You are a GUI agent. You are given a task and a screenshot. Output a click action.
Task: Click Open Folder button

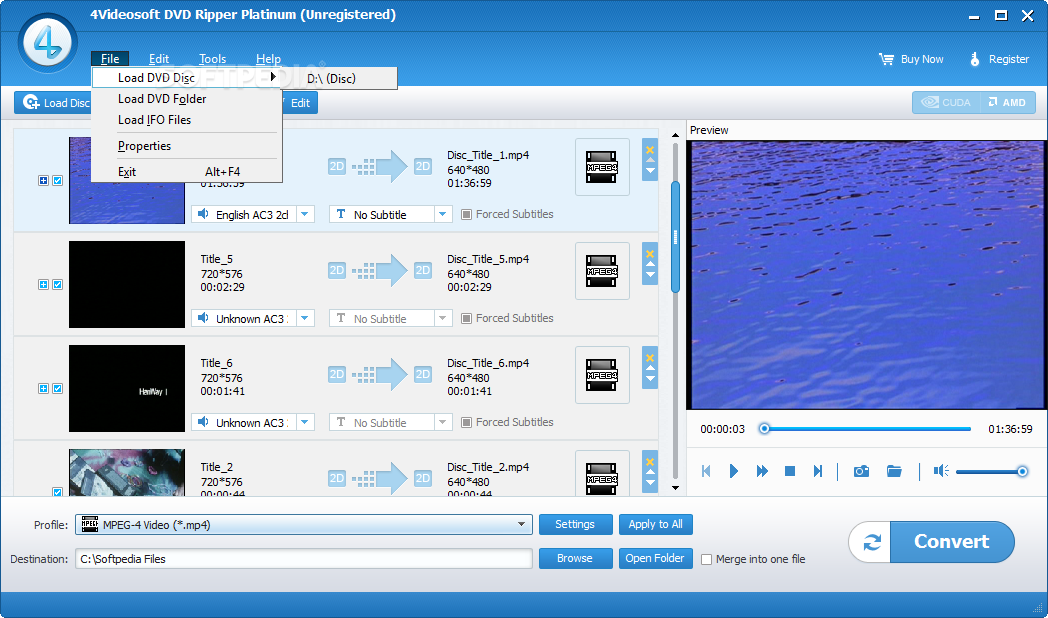click(x=656, y=559)
